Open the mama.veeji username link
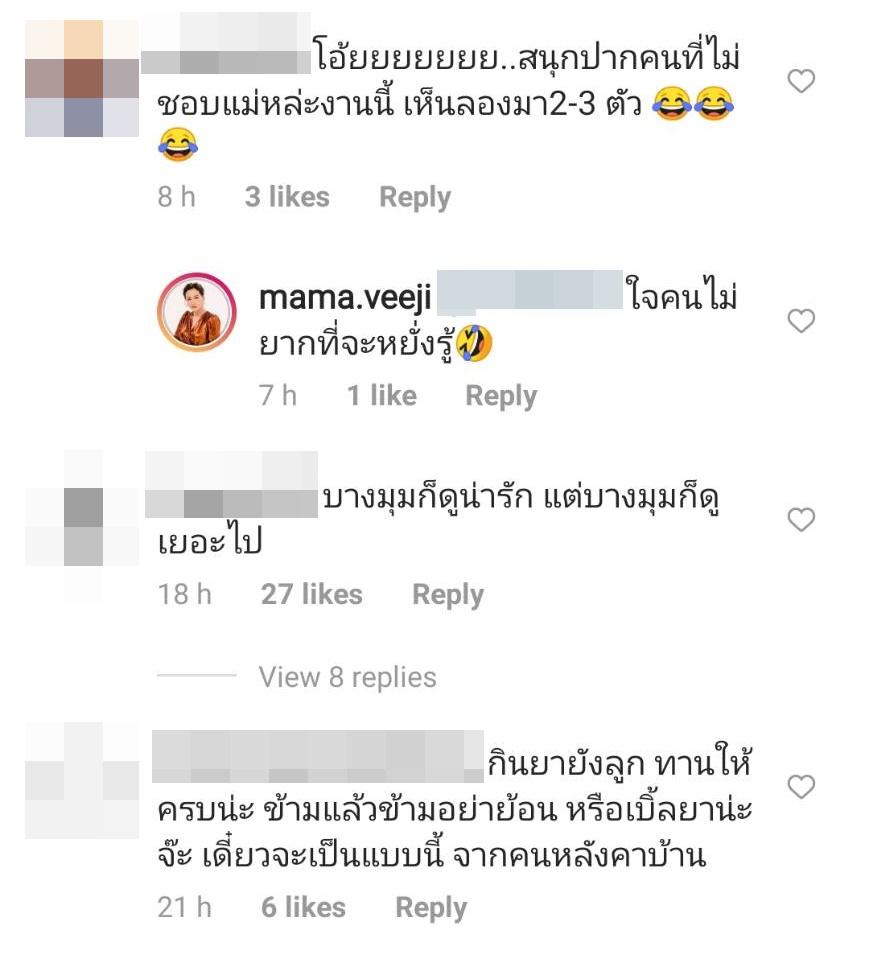Image resolution: width=869 pixels, height=955 pixels. coord(345,298)
